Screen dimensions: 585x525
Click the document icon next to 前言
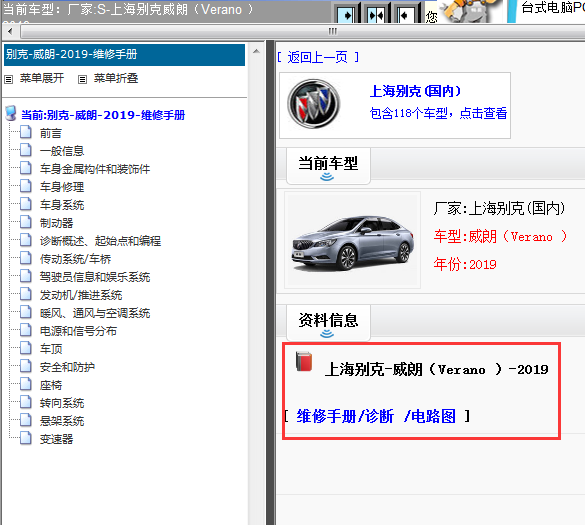click(26, 132)
